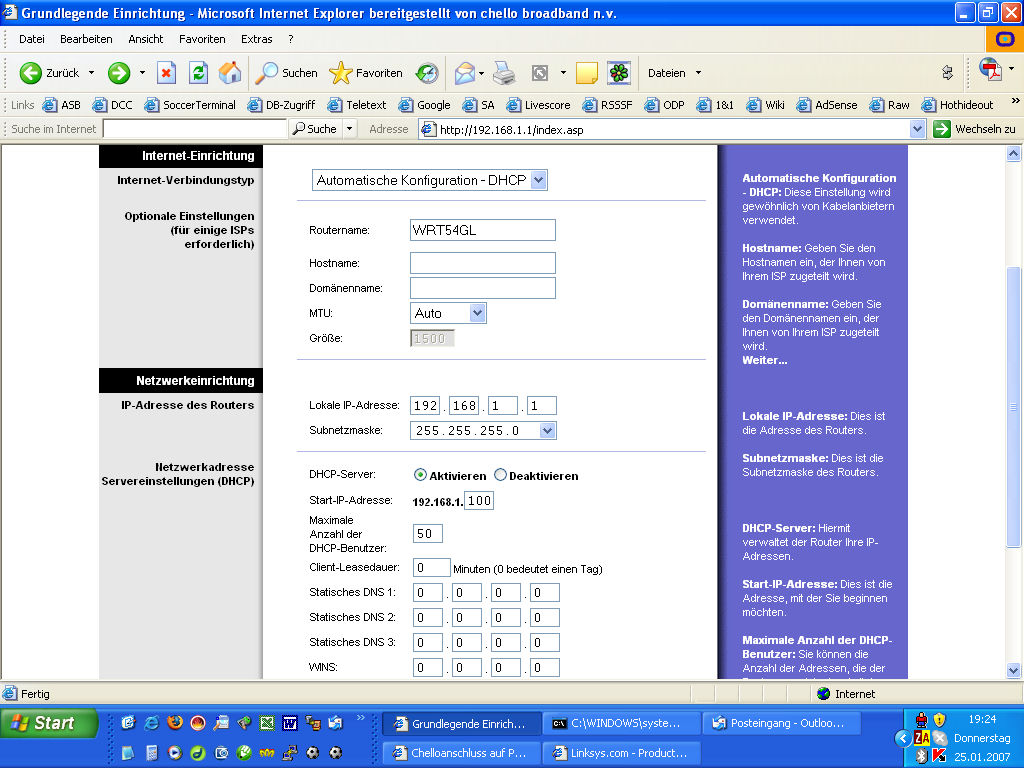
Task: Click the page vertical scrollbar thumb
Action: point(1014,407)
